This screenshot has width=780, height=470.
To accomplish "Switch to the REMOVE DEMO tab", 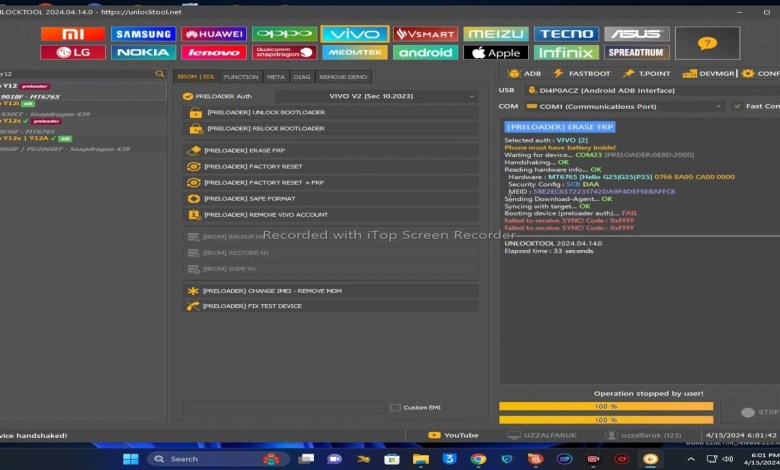I will (343, 77).
